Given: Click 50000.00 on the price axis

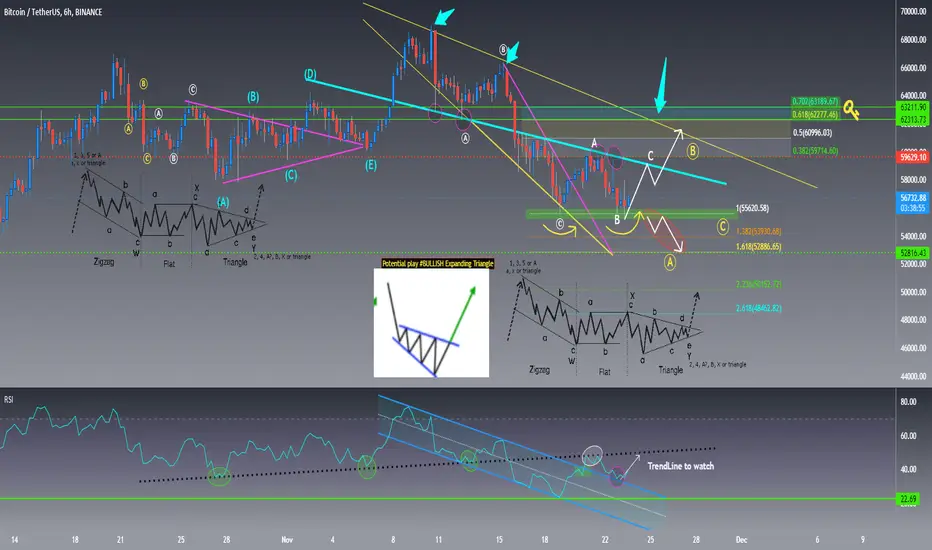Looking at the screenshot, I should click(x=913, y=292).
